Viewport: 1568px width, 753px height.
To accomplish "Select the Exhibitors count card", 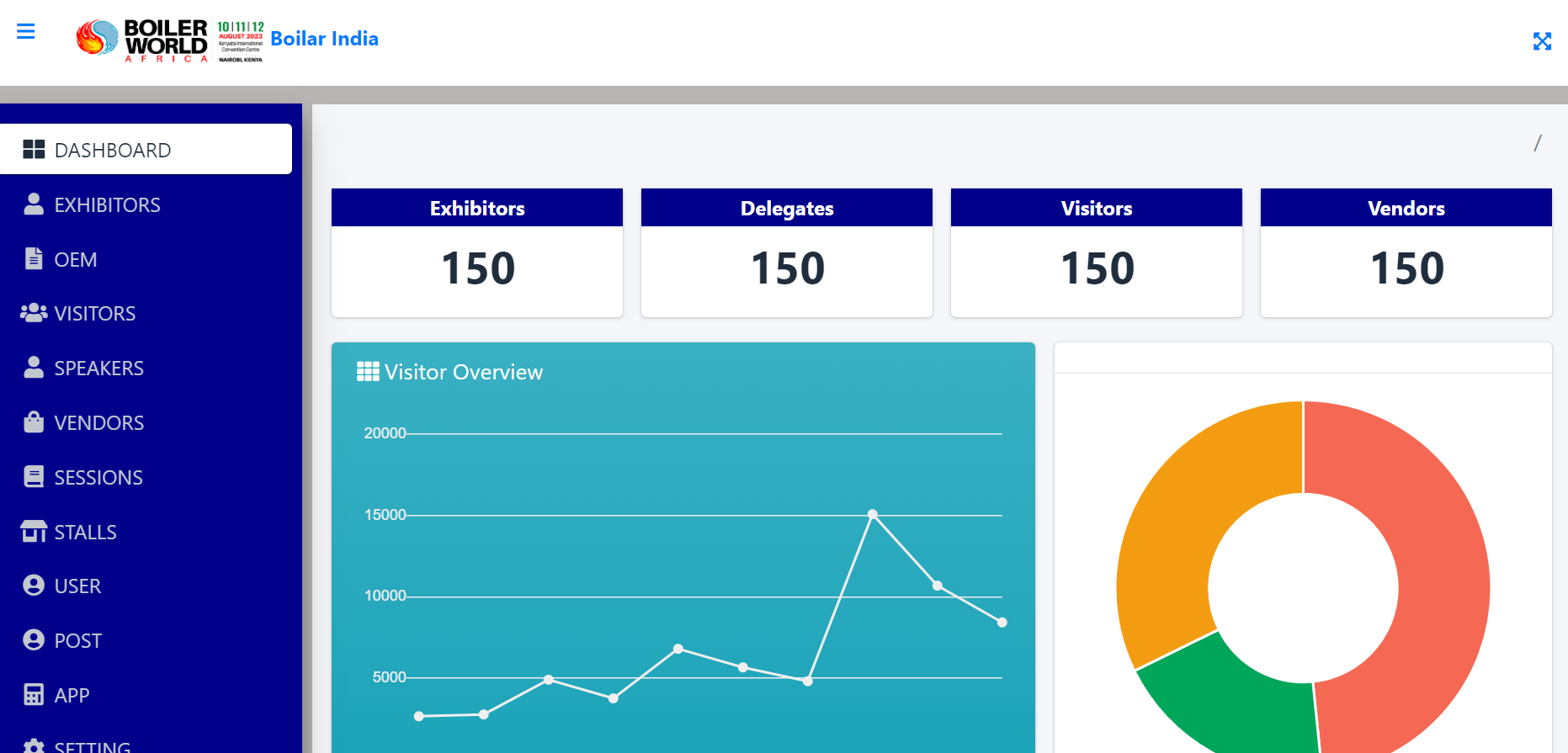I will 477,253.
